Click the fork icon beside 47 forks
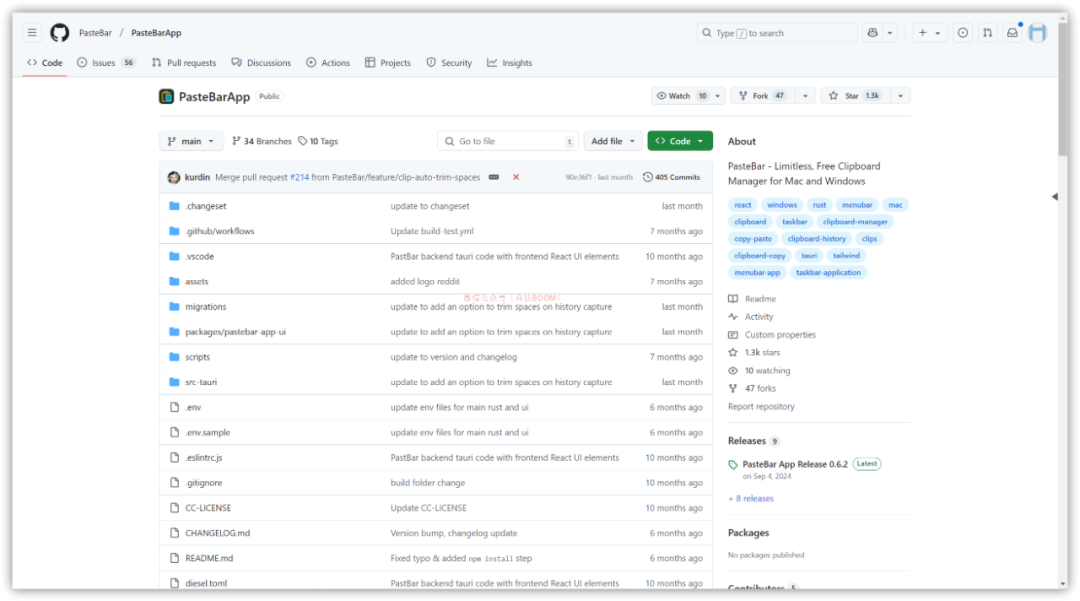The width and height of the screenshot is (1080, 601). click(x=733, y=388)
